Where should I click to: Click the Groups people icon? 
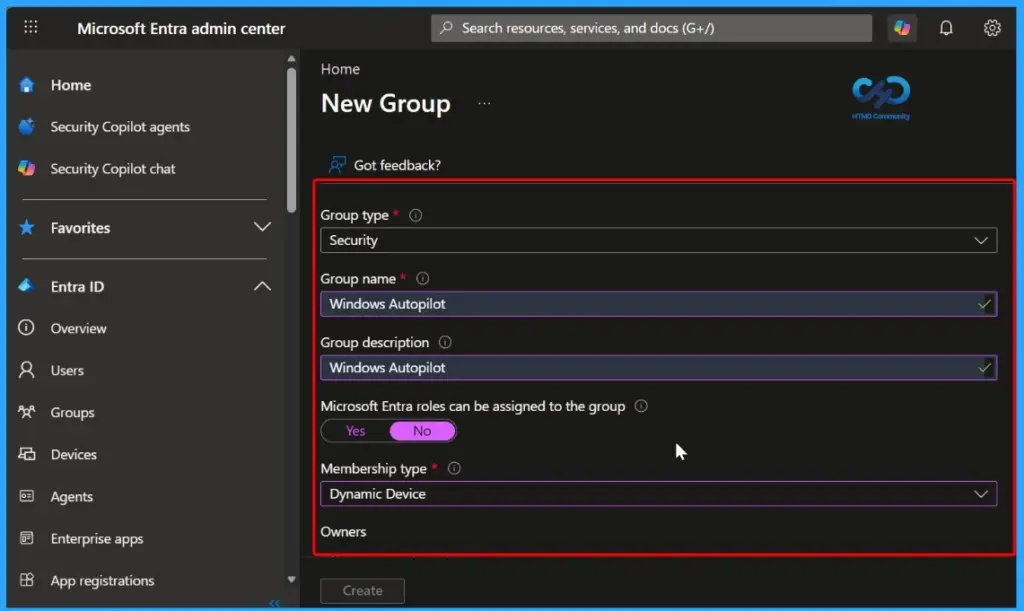(x=27, y=412)
